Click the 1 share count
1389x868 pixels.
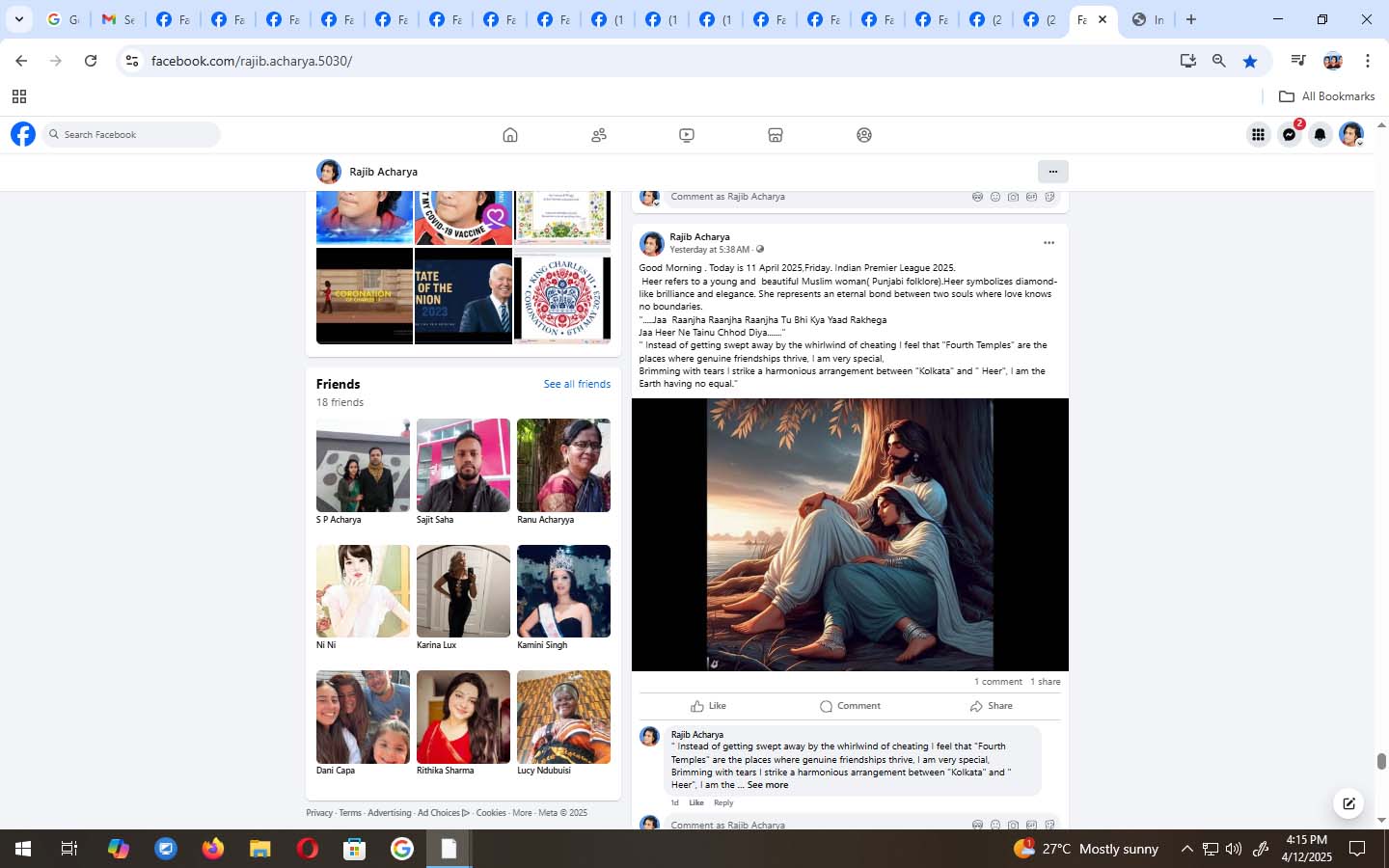click(x=1045, y=682)
